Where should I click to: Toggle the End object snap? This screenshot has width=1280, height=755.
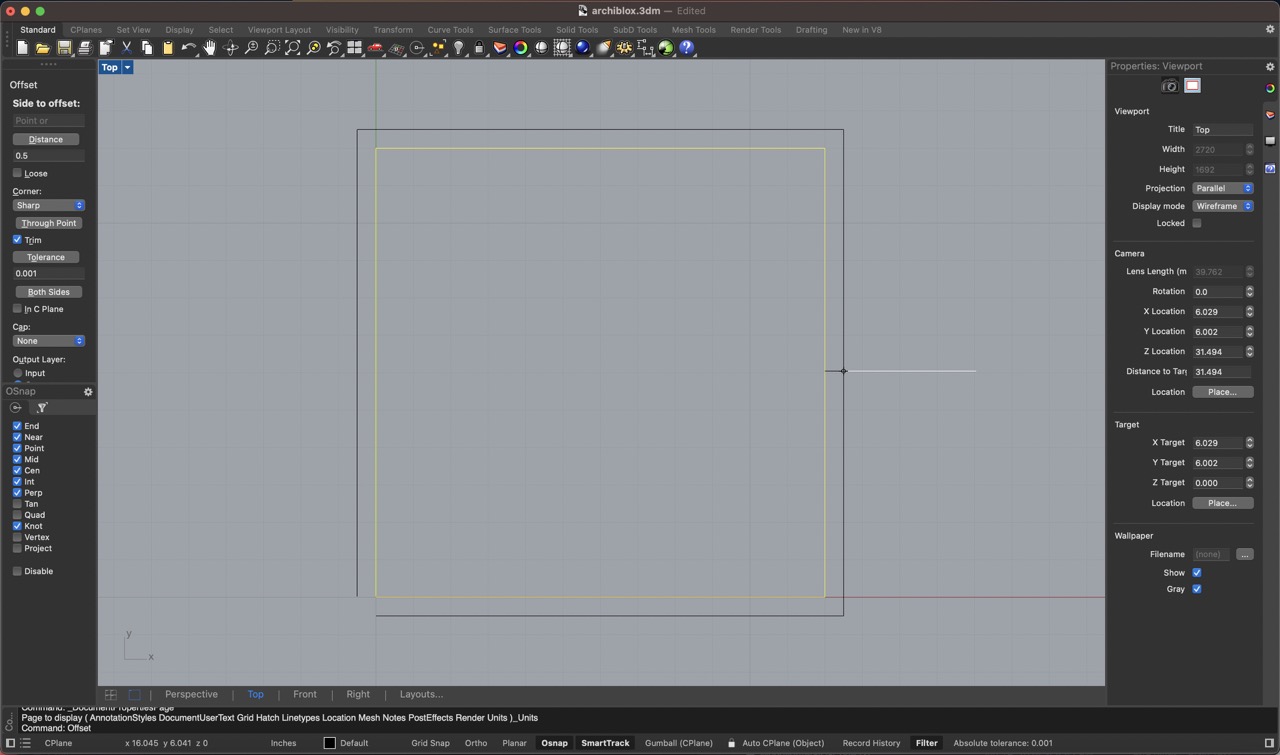click(17, 426)
